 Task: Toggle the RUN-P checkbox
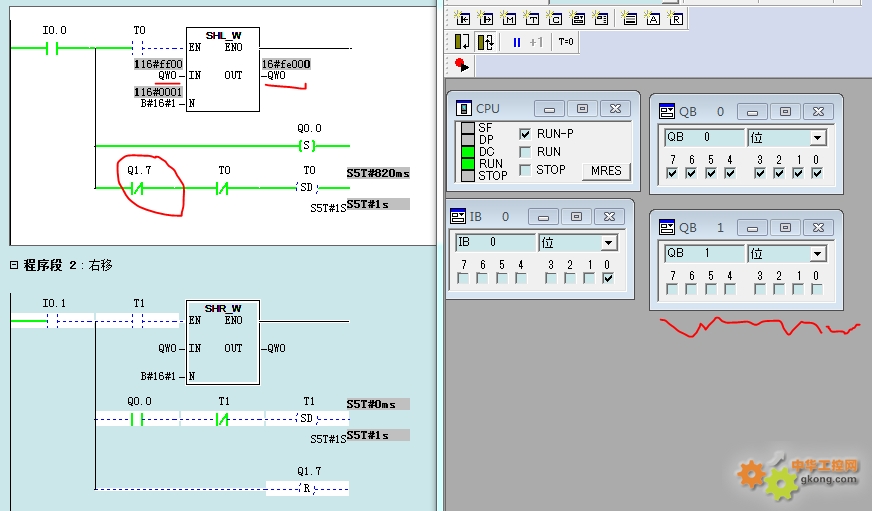pyautogui.click(x=524, y=134)
